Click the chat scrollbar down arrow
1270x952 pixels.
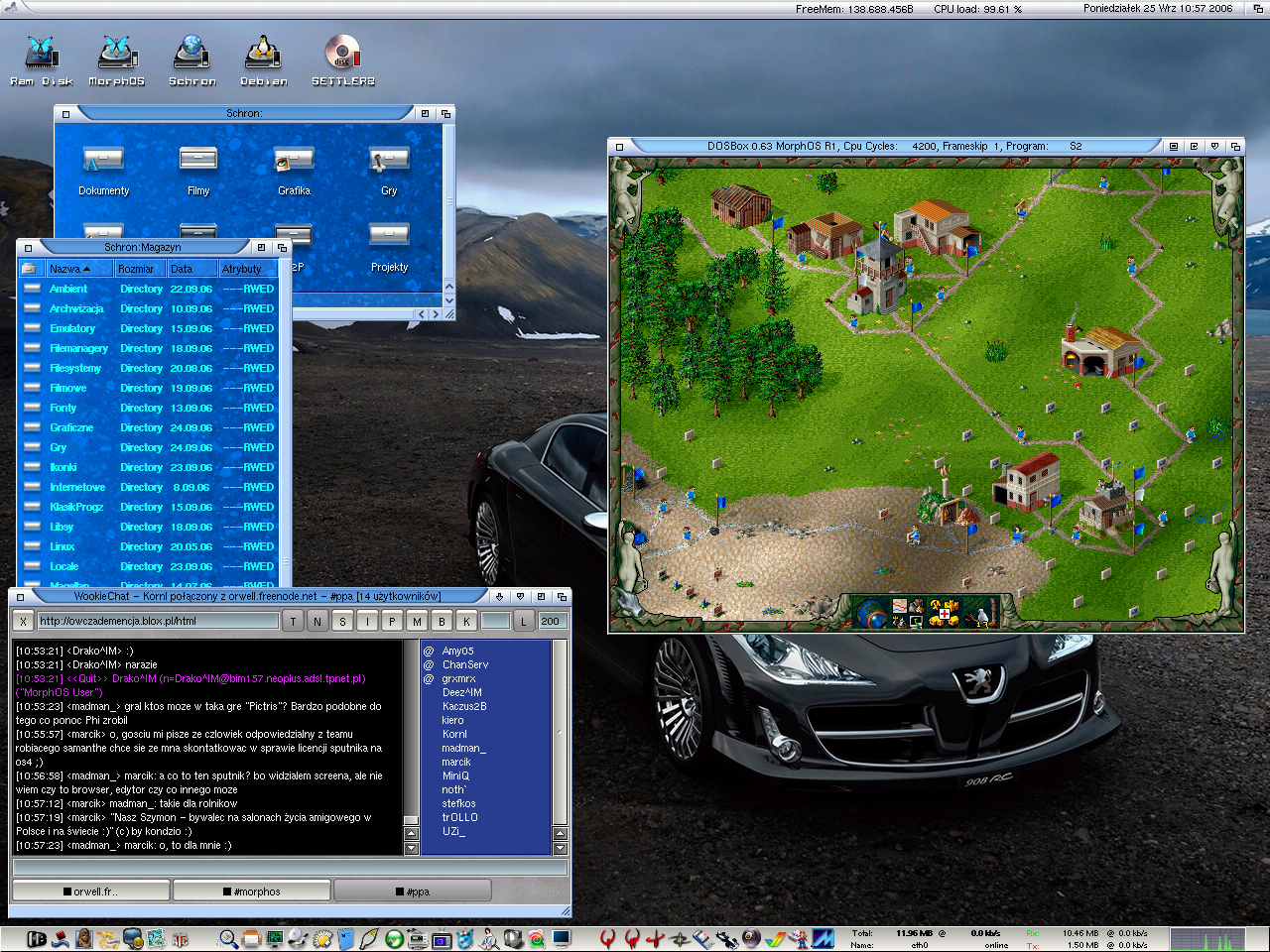click(412, 848)
